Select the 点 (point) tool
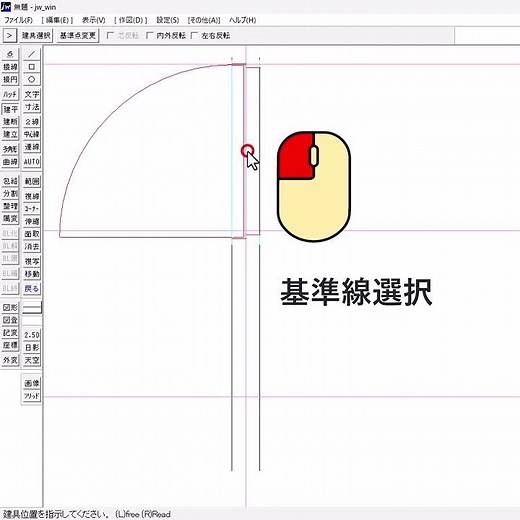Image resolution: width=520 pixels, height=520 pixels. [x=10, y=54]
